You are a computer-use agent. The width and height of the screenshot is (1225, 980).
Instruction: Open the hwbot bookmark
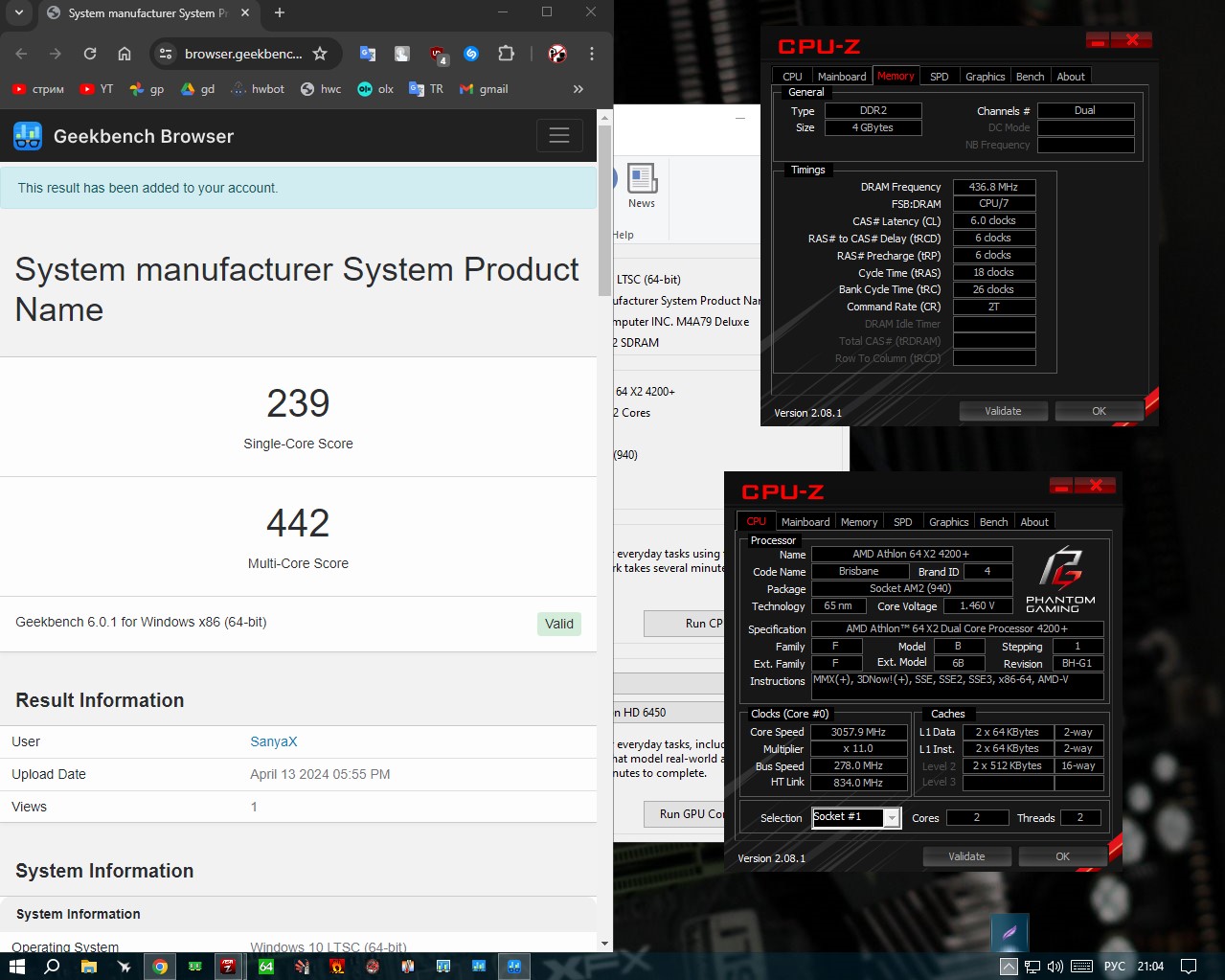258,89
